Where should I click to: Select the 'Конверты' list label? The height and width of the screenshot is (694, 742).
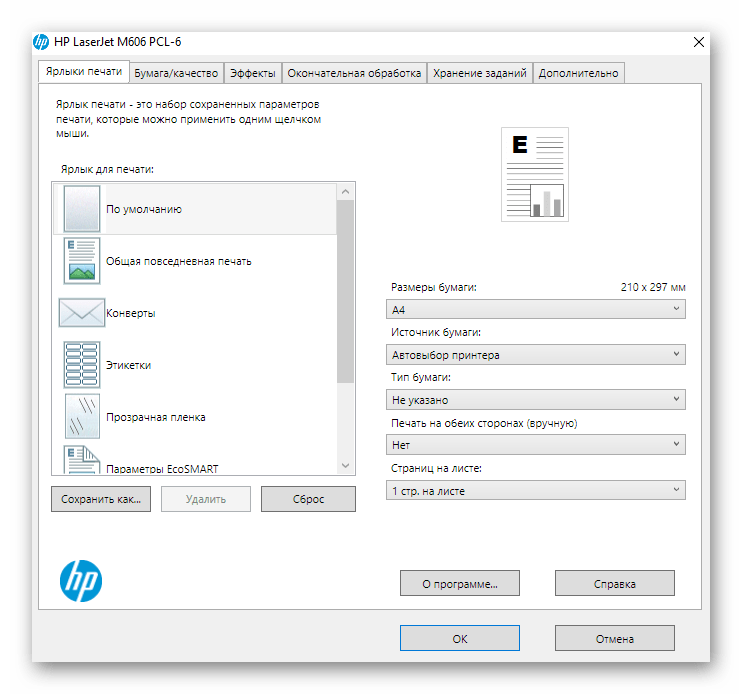[x=131, y=313]
